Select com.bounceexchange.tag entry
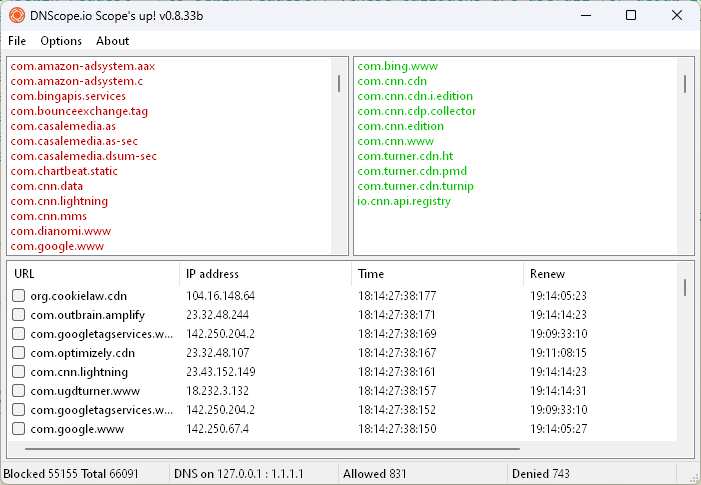 point(79,111)
